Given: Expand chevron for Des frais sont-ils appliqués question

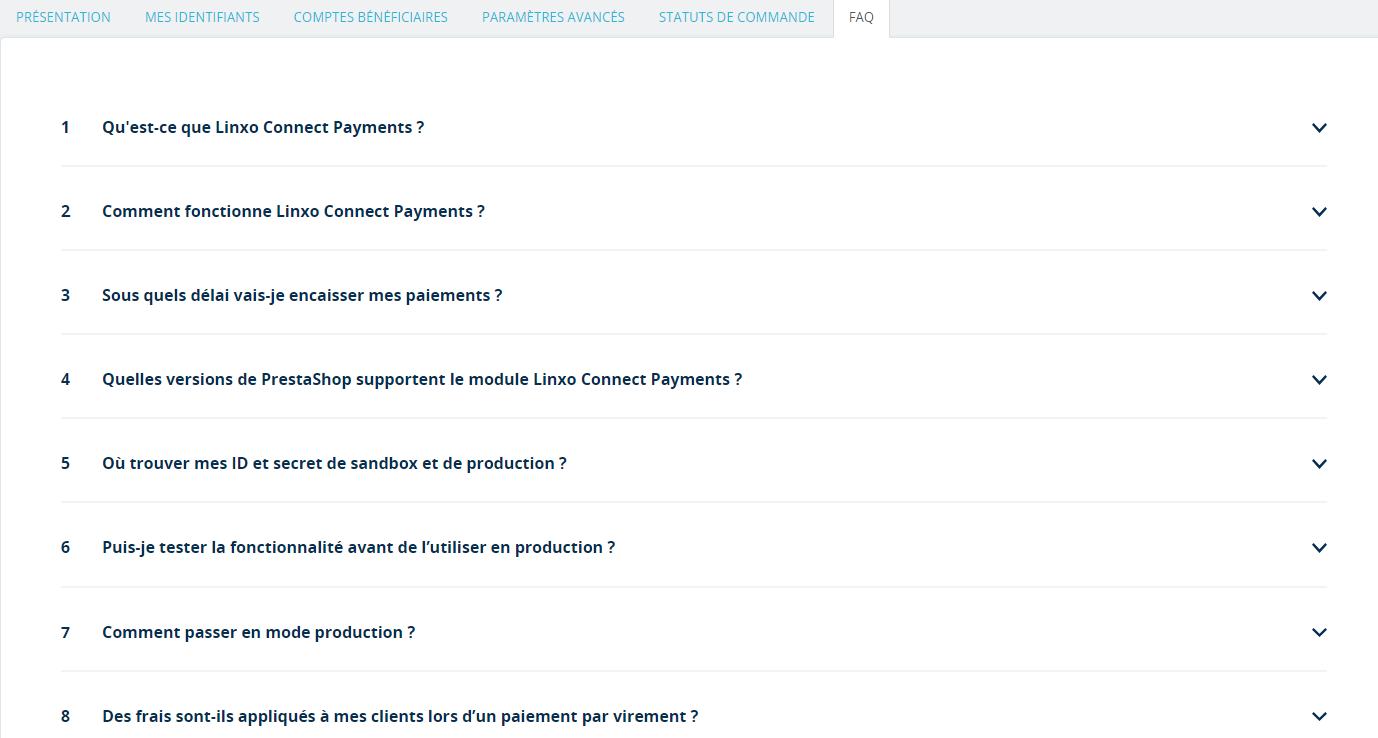Looking at the screenshot, I should 1319,716.
